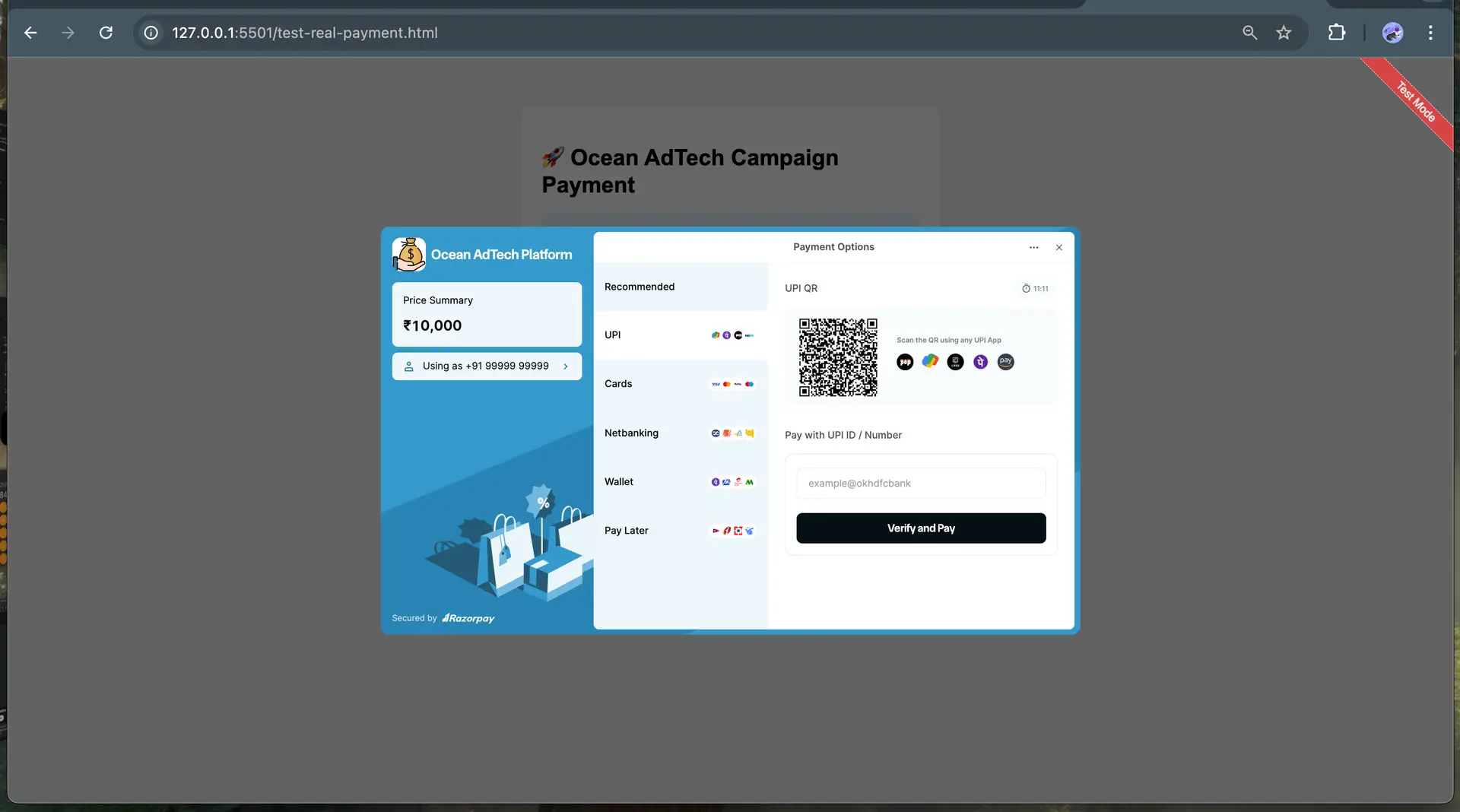1460x812 pixels.
Task: Click the PhonePe app icon
Action: [x=980, y=363]
